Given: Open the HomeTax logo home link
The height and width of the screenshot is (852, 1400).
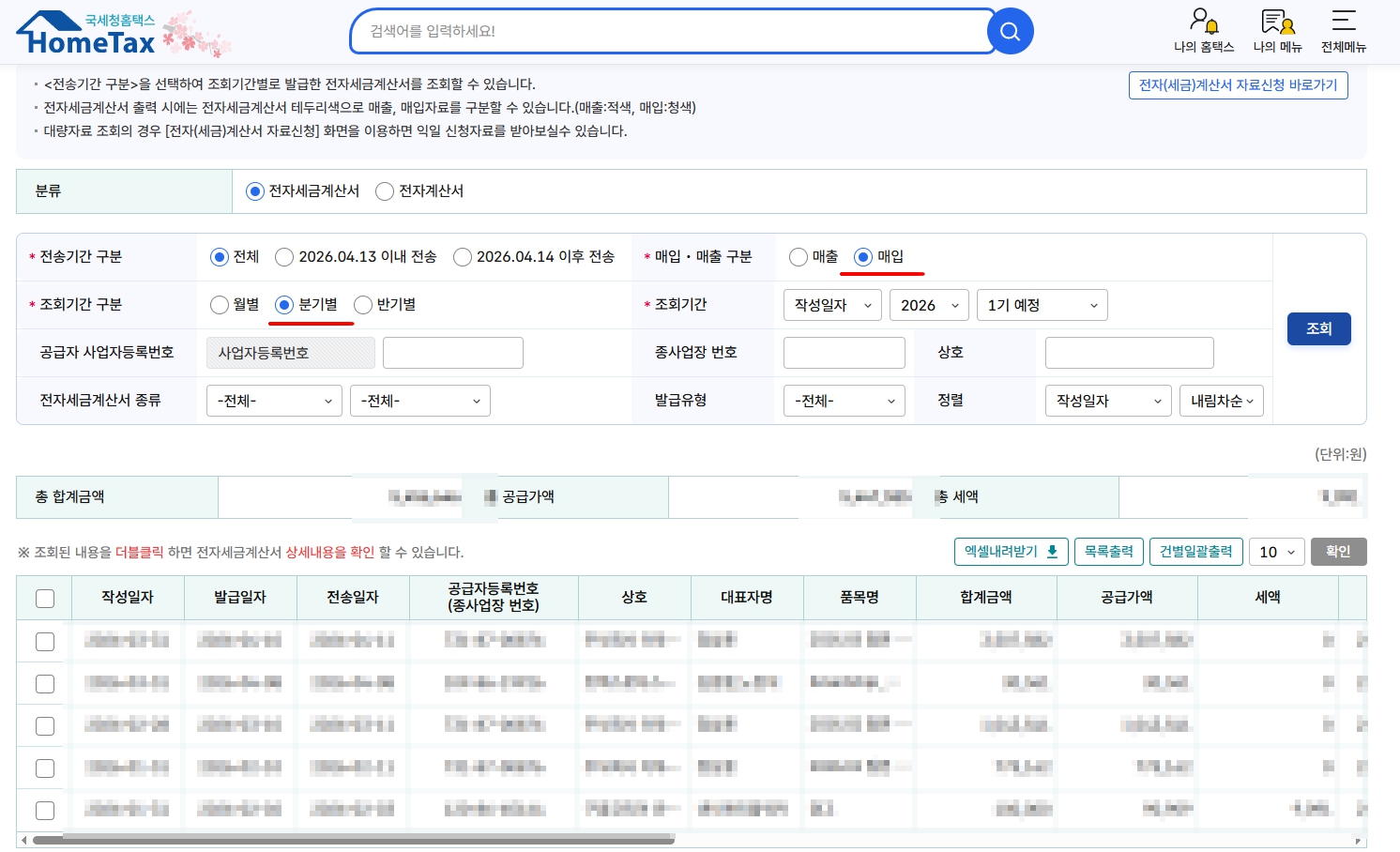Looking at the screenshot, I should [x=86, y=34].
